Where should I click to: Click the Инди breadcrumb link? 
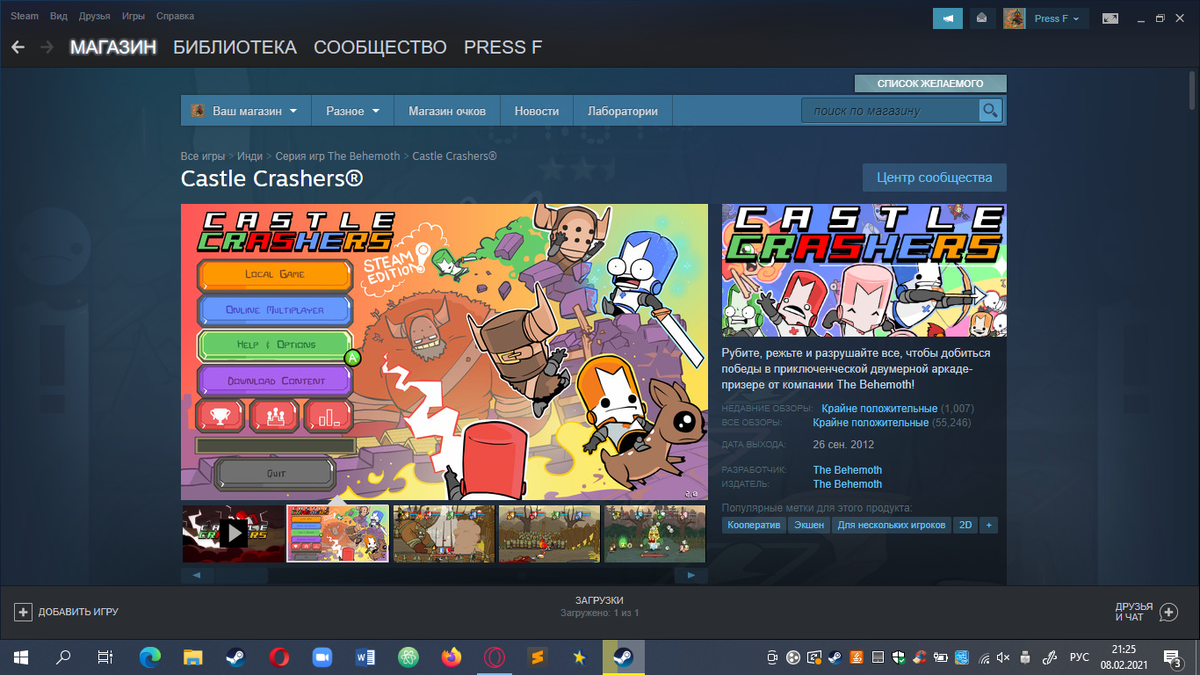point(250,156)
